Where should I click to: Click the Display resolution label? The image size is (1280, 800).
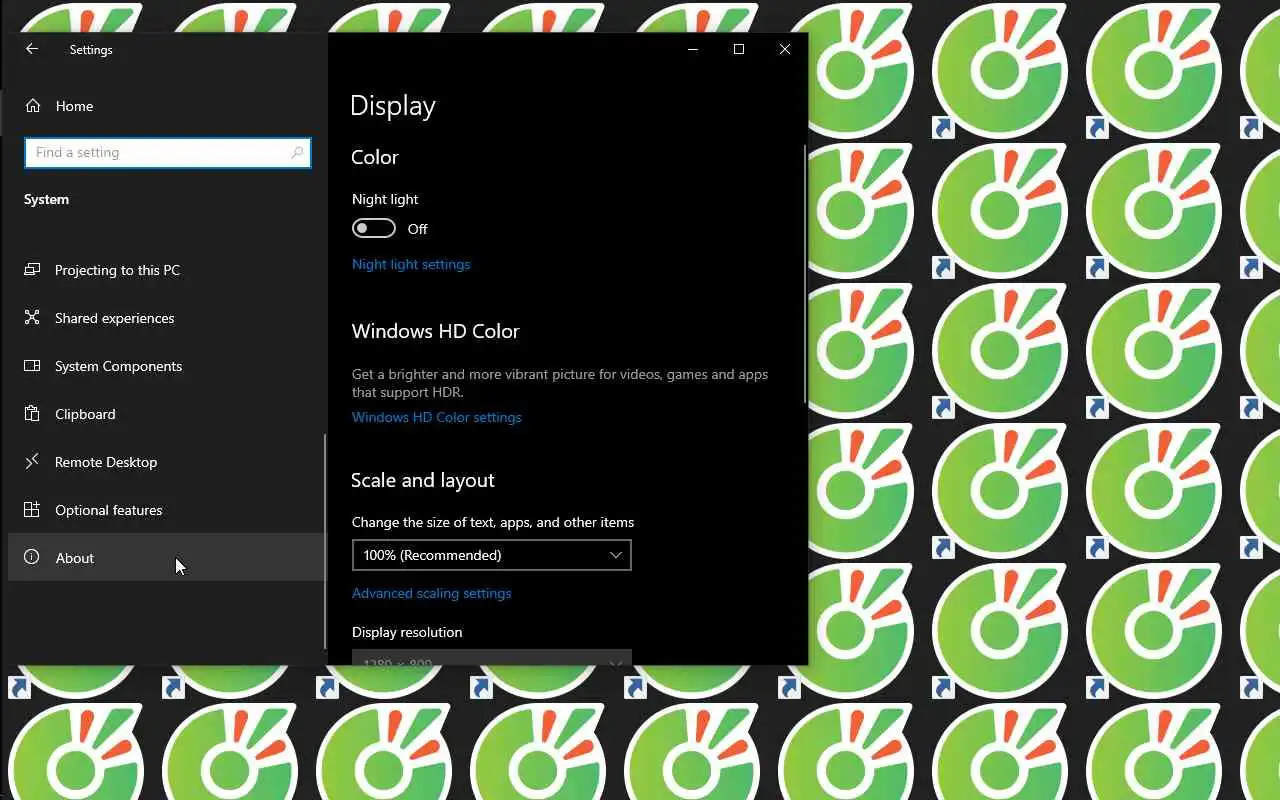[x=407, y=632]
